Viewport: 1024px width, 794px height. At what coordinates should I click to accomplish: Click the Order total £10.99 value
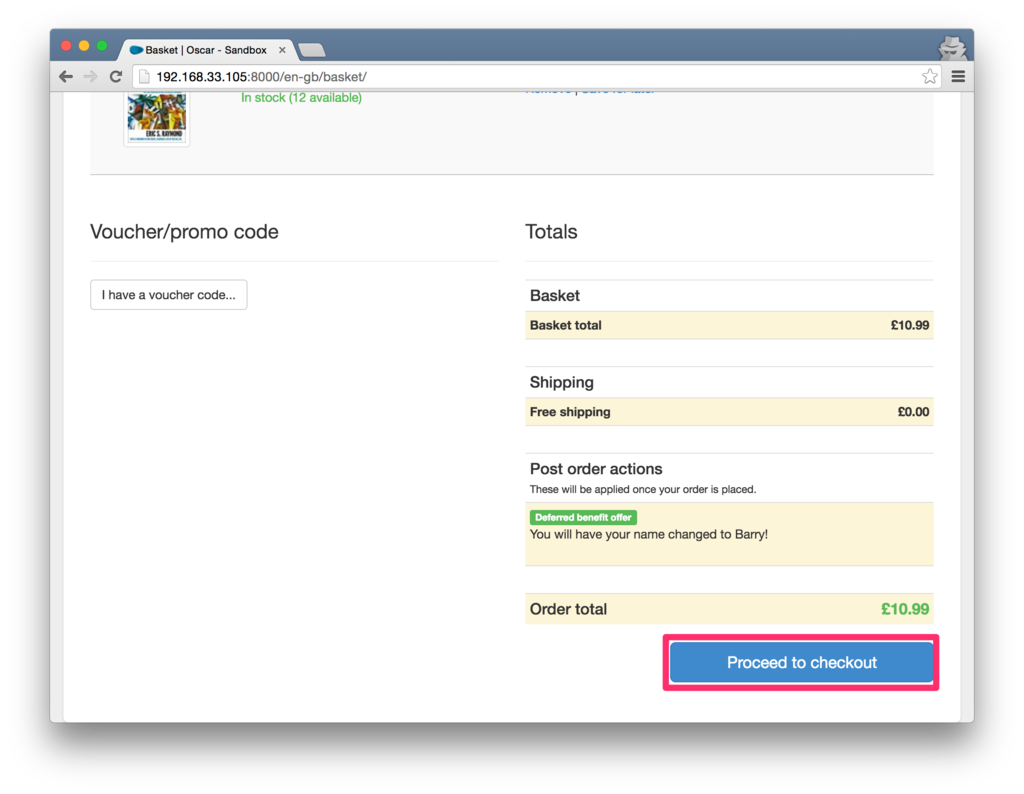click(x=904, y=609)
